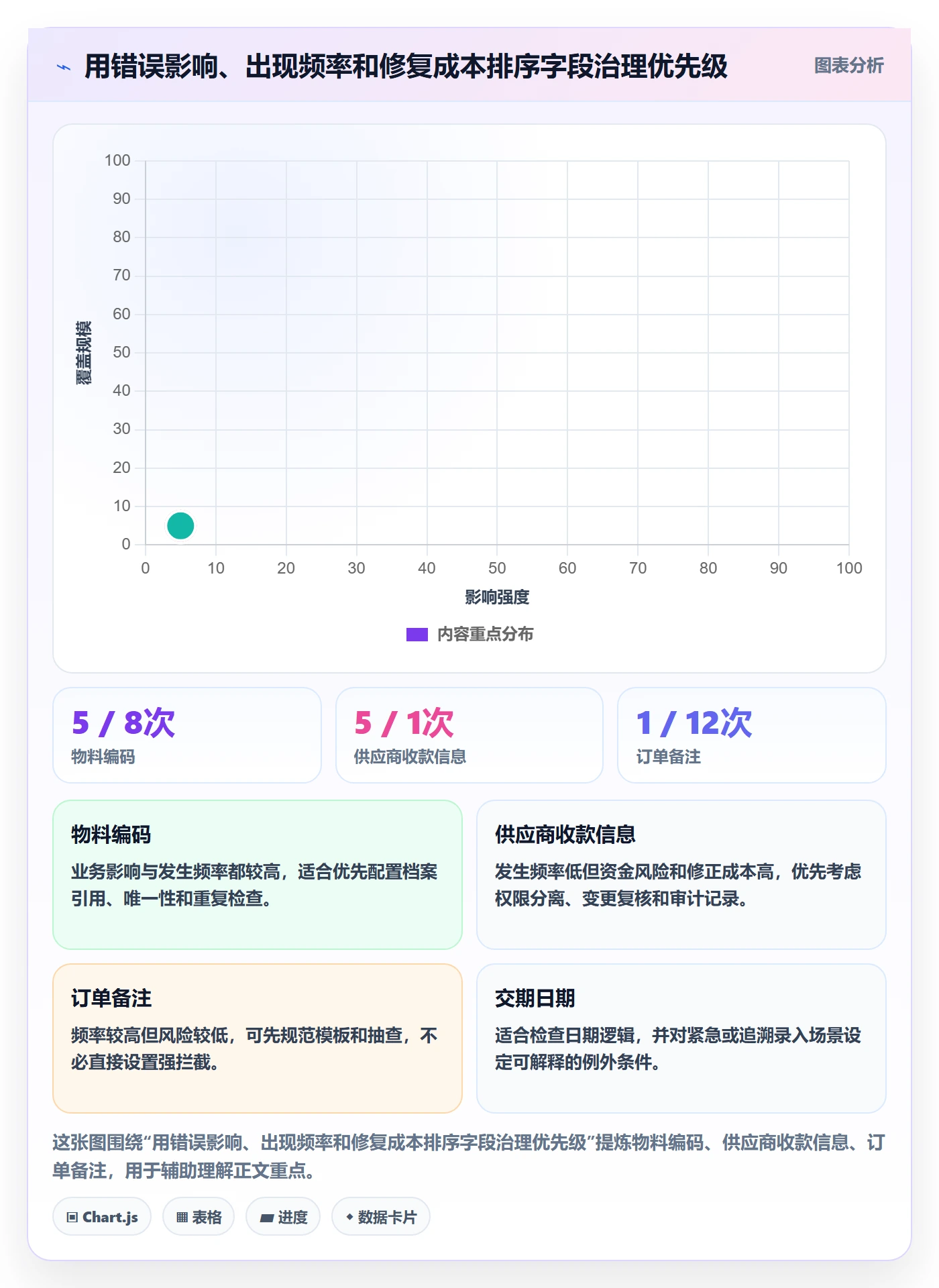939x1288 pixels.
Task: Click the 数据卡片 tag chip
Action: click(x=381, y=1217)
